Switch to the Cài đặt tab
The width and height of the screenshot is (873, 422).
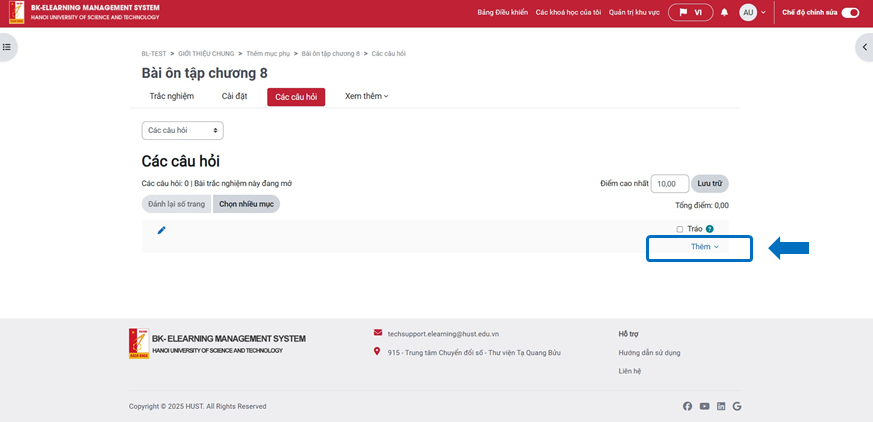(234, 96)
